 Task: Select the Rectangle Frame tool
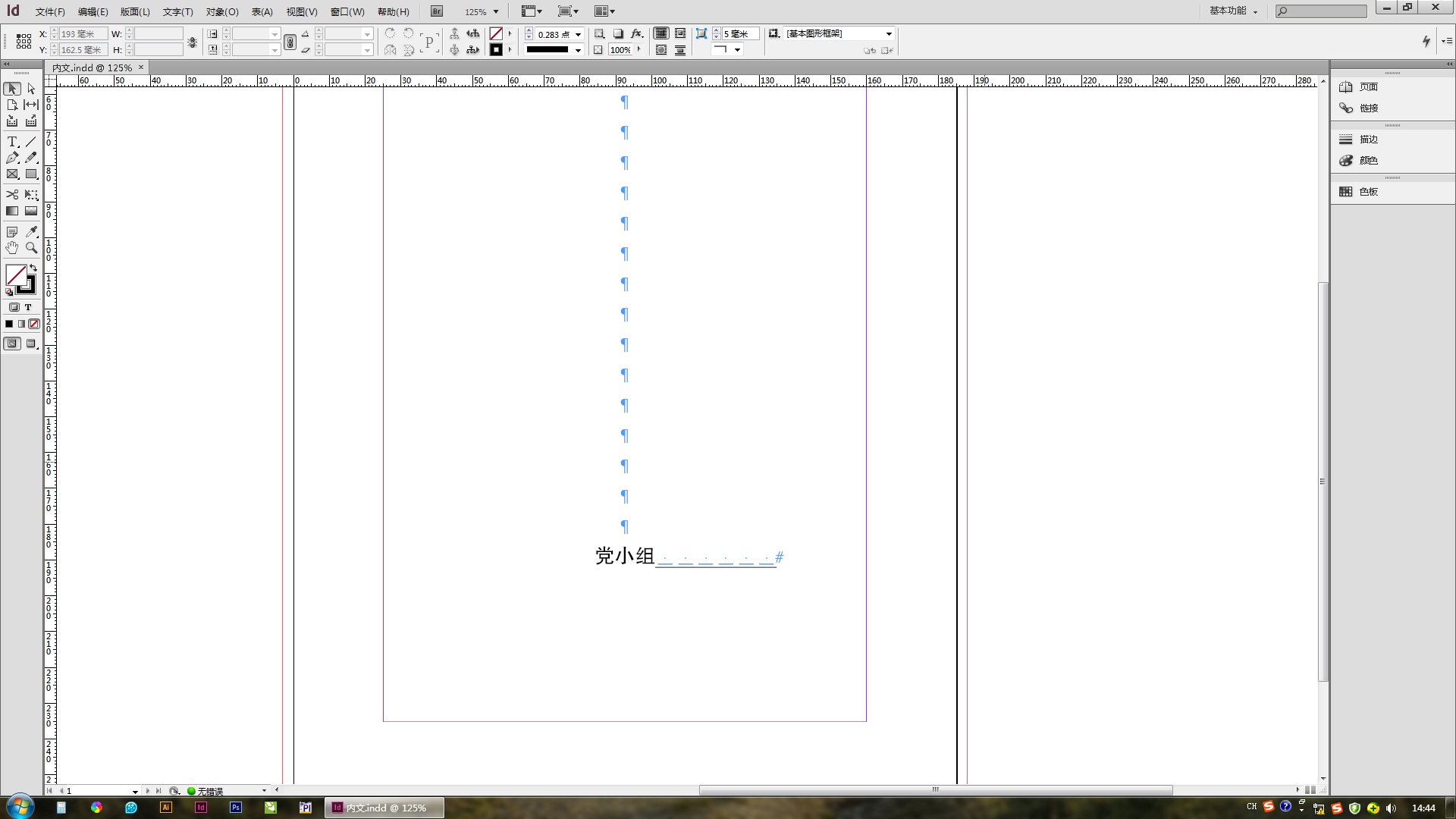pyautogui.click(x=12, y=174)
